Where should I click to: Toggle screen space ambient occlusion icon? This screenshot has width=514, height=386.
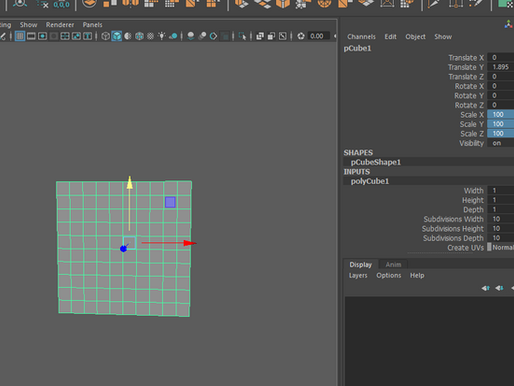click(191, 36)
